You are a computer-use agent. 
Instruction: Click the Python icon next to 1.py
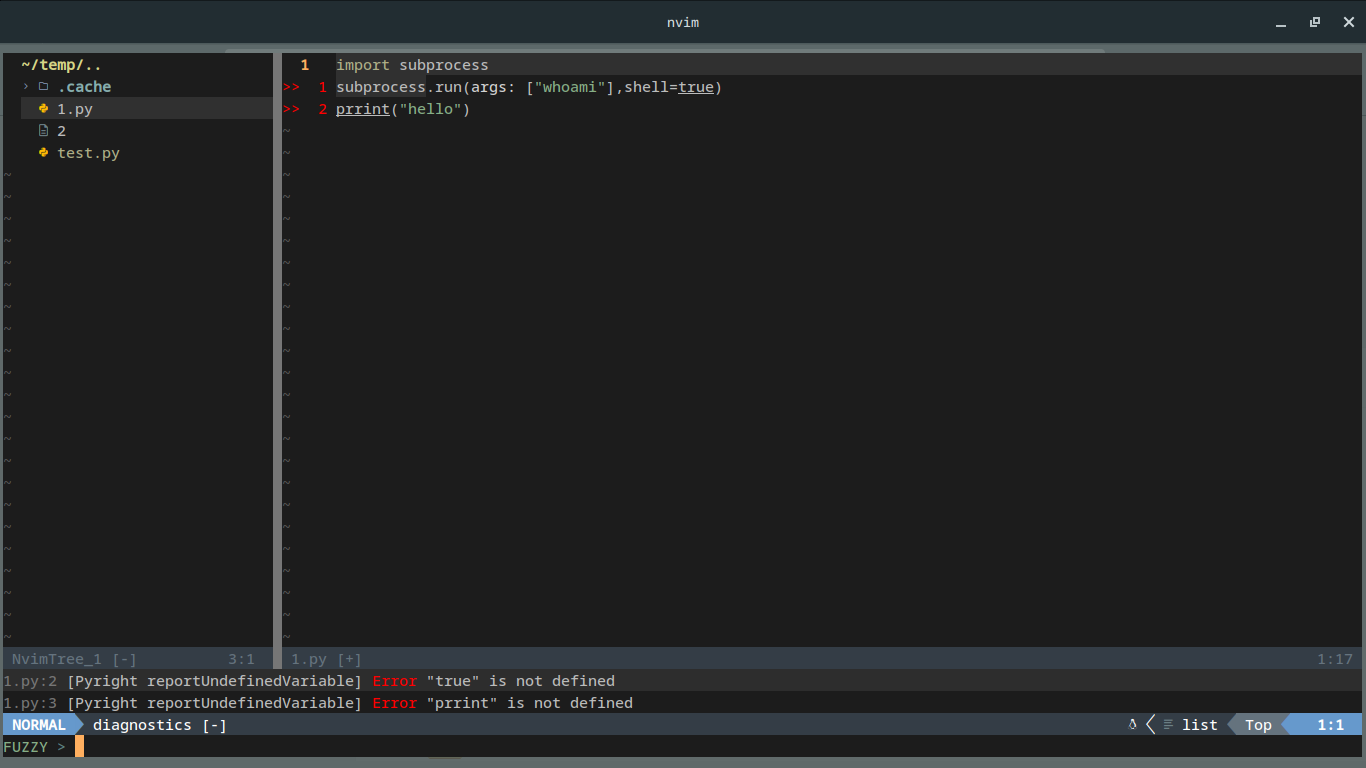[43, 109]
